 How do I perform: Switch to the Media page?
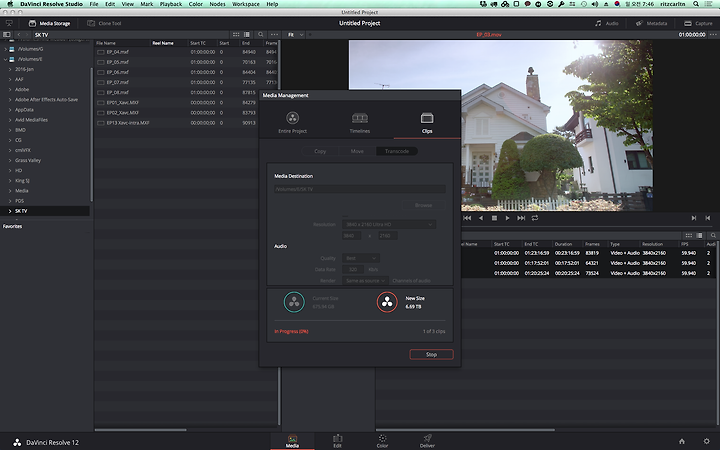292,441
